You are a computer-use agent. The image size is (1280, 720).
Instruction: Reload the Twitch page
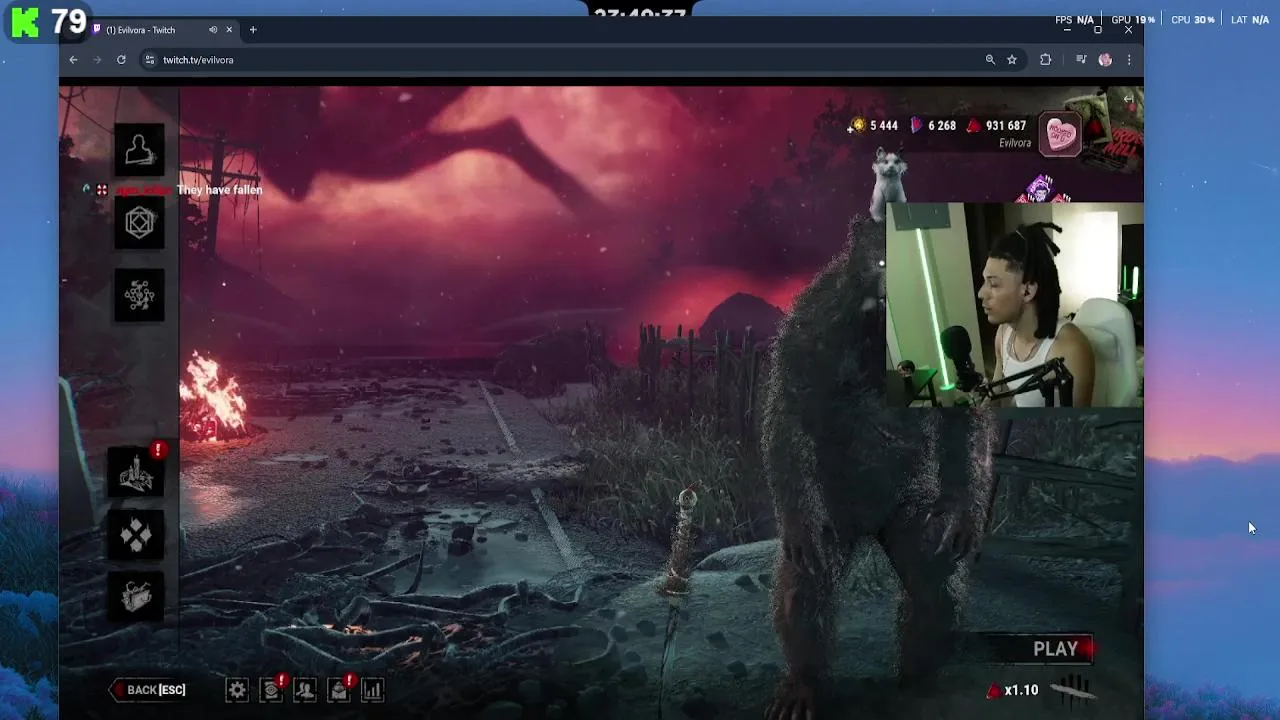[x=121, y=60]
